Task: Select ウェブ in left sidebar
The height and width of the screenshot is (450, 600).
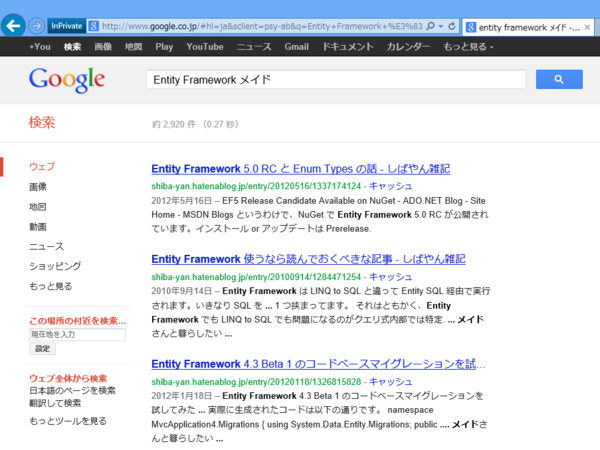Action: 42,166
